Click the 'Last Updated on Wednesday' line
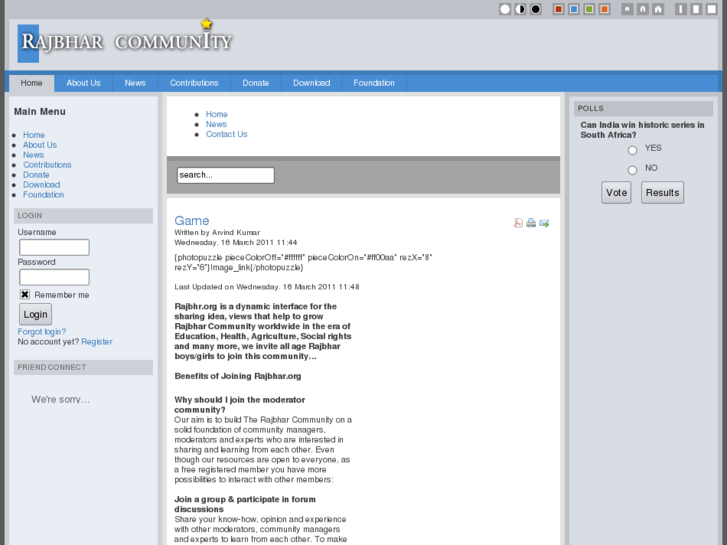This screenshot has height=545, width=727. click(267, 287)
